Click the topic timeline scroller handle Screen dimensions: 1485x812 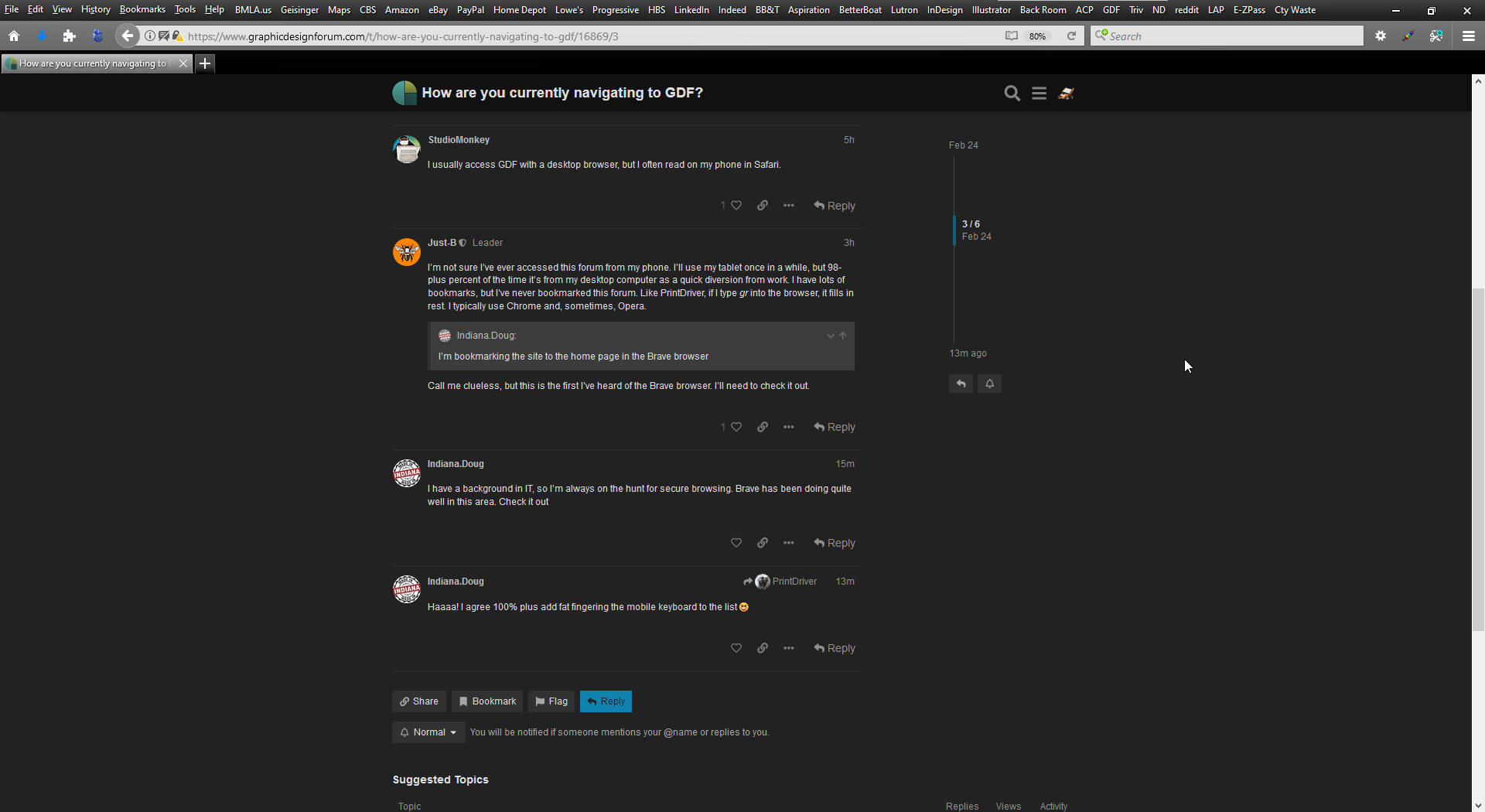[954, 230]
